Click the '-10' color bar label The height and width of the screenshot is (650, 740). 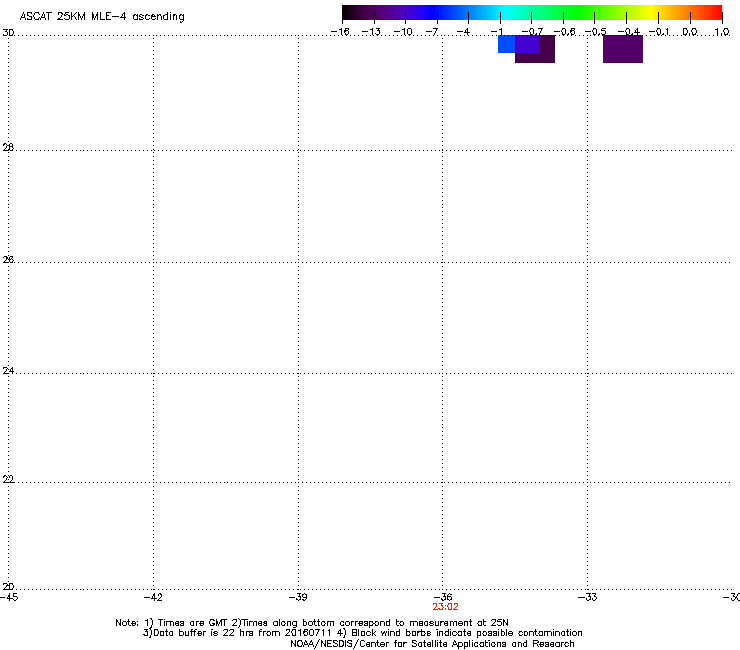(x=403, y=32)
